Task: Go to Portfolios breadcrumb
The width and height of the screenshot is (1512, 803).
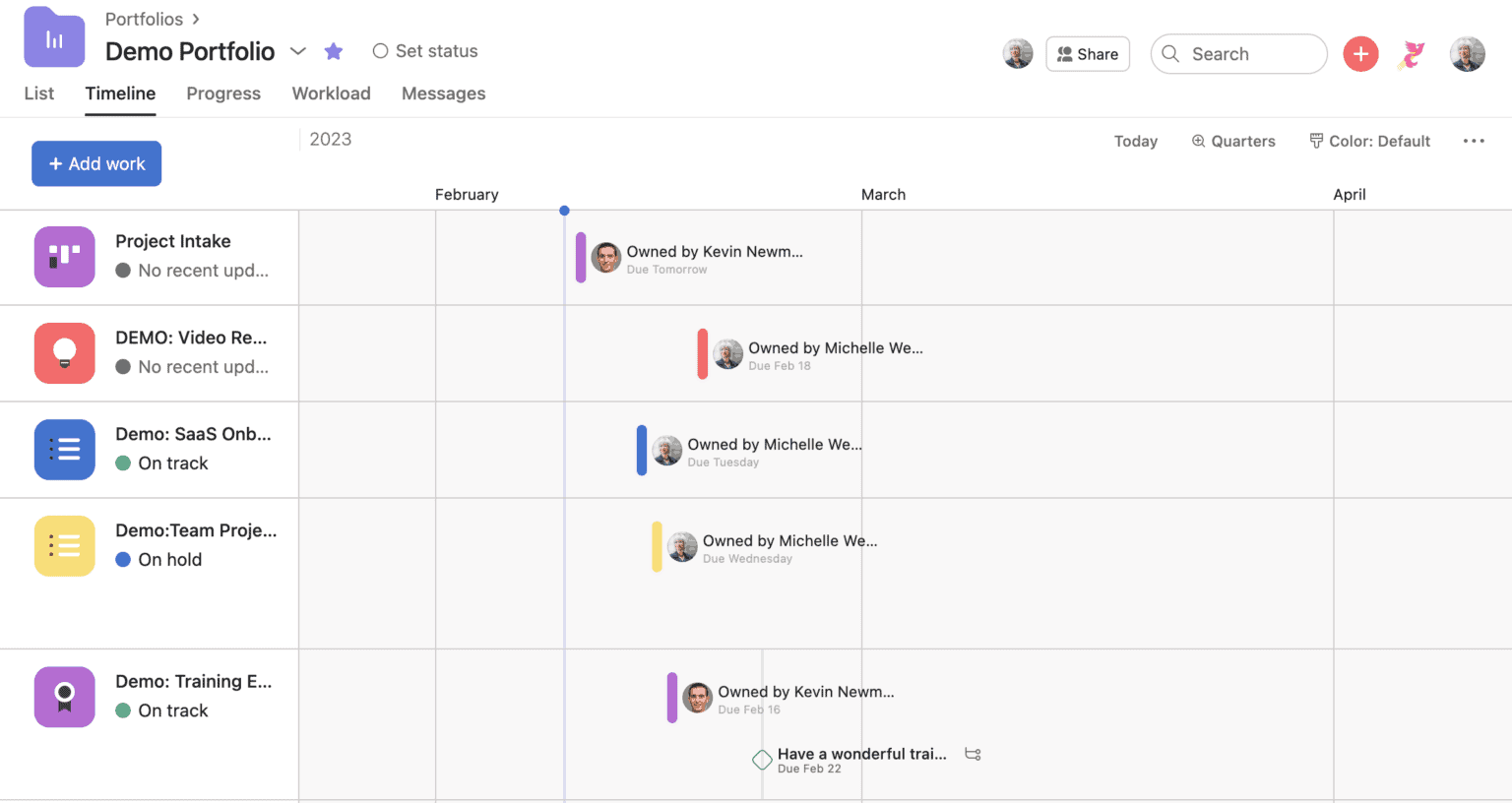Action: click(144, 19)
